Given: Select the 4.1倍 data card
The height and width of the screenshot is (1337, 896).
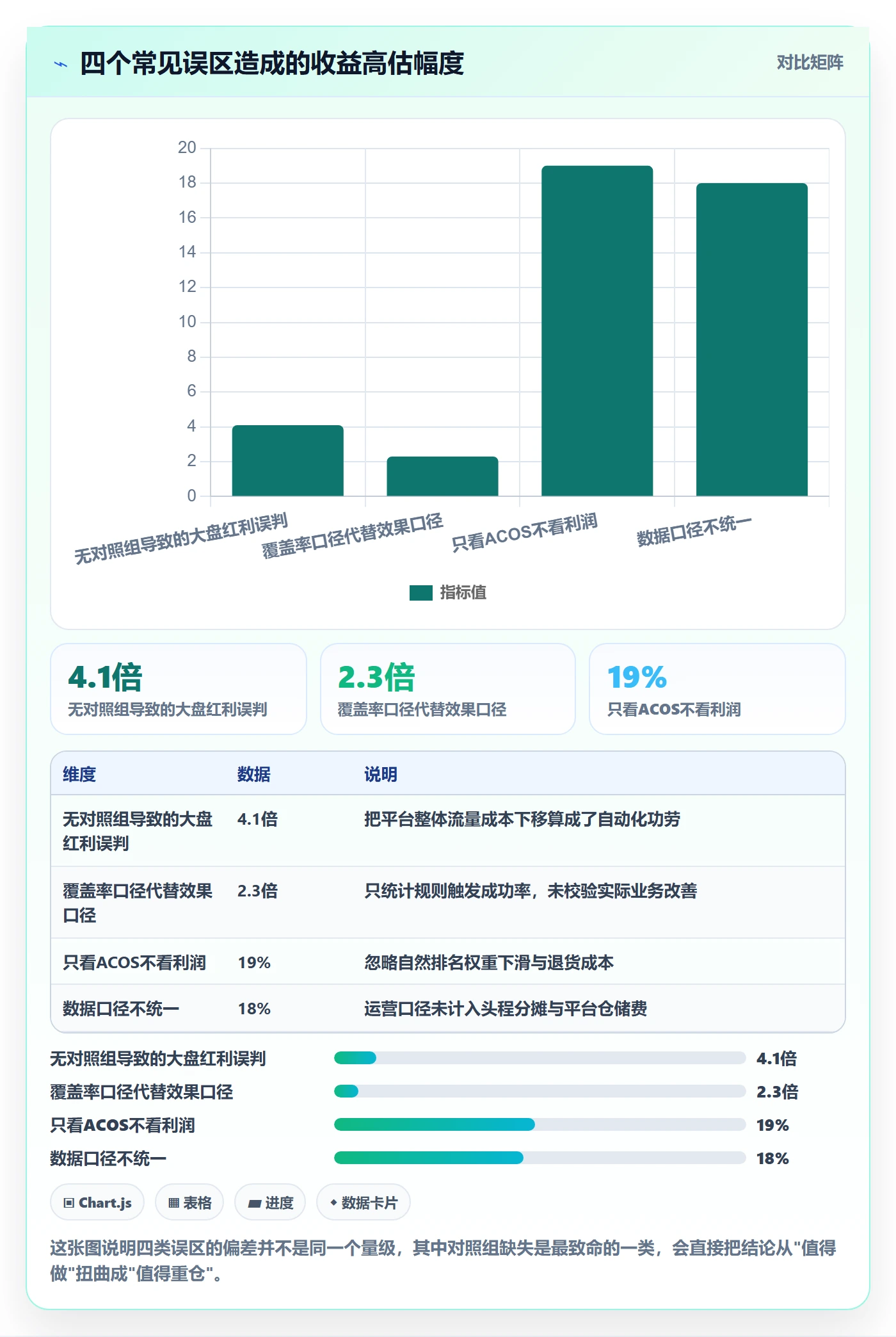Looking at the screenshot, I should (x=179, y=689).
